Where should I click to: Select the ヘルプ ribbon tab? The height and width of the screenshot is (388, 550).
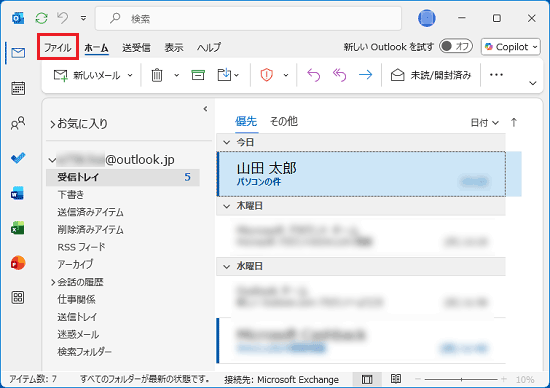(209, 47)
